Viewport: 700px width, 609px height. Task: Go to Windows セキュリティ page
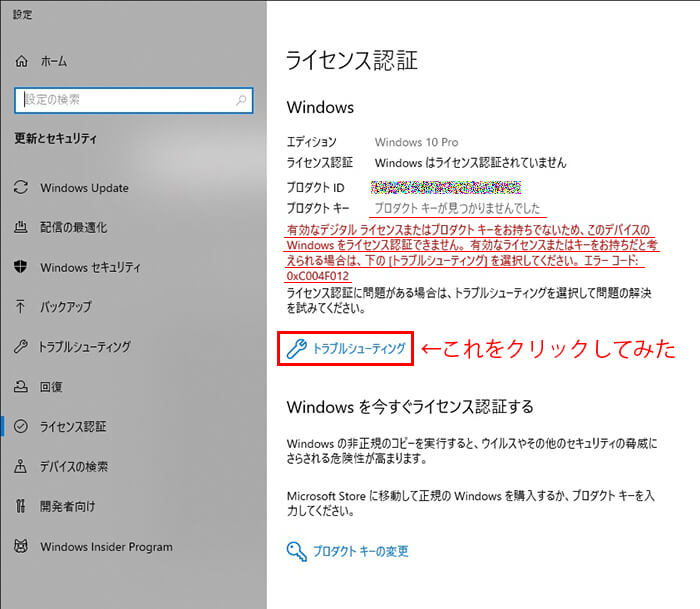[x=91, y=267]
